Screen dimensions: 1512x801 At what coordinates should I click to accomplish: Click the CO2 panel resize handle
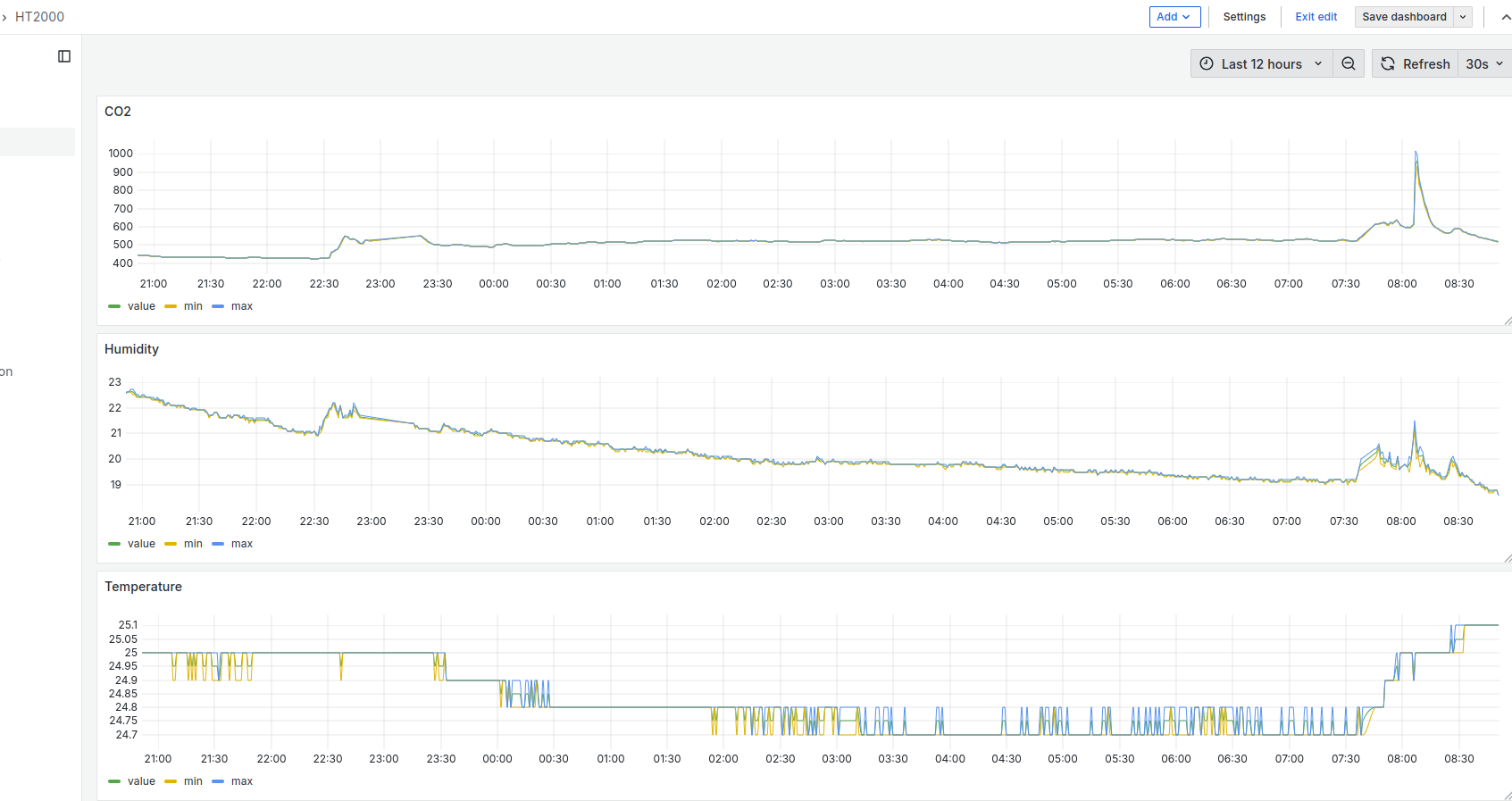pyautogui.click(x=1508, y=321)
